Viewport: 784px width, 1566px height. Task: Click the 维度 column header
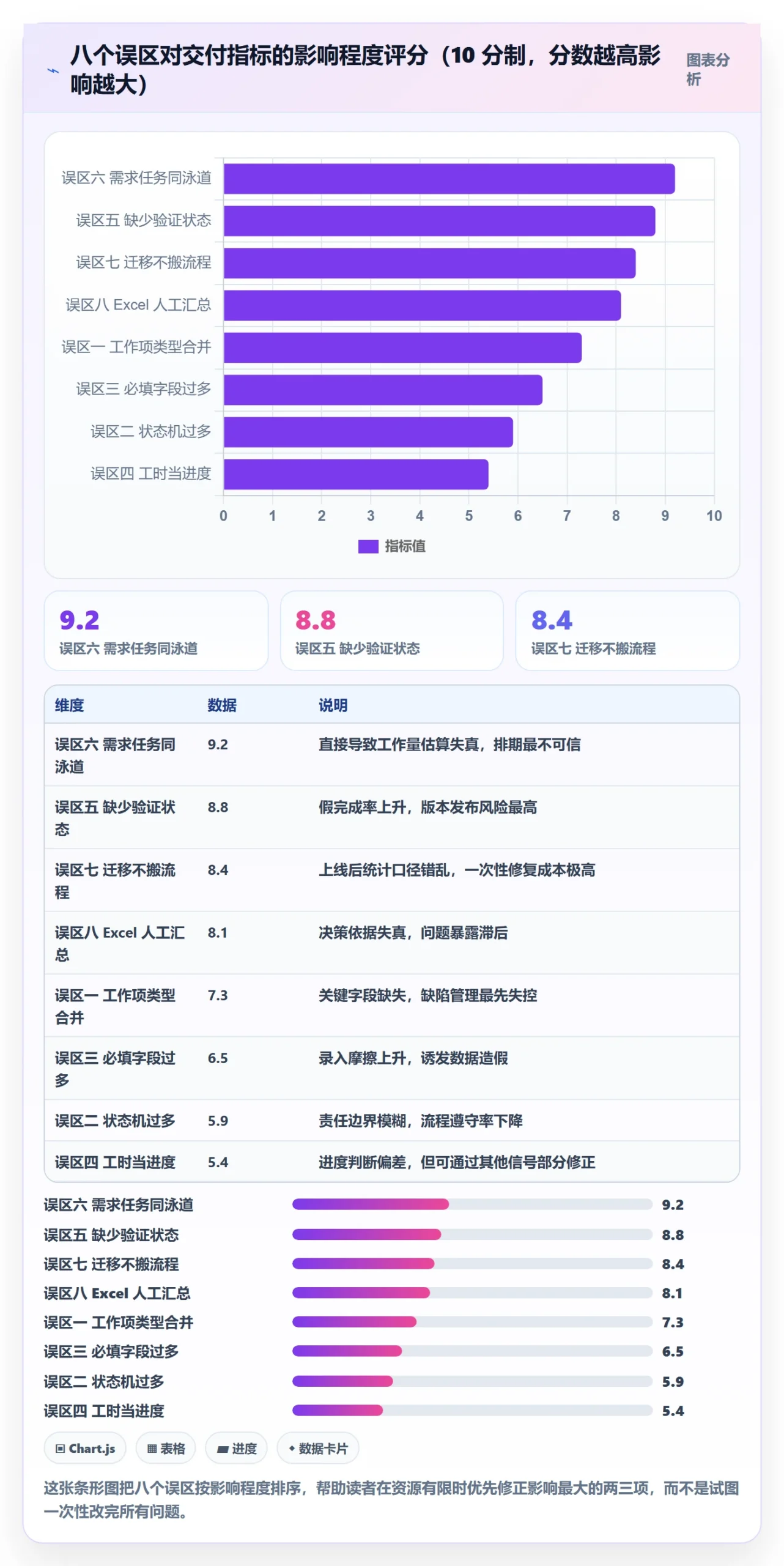69,705
